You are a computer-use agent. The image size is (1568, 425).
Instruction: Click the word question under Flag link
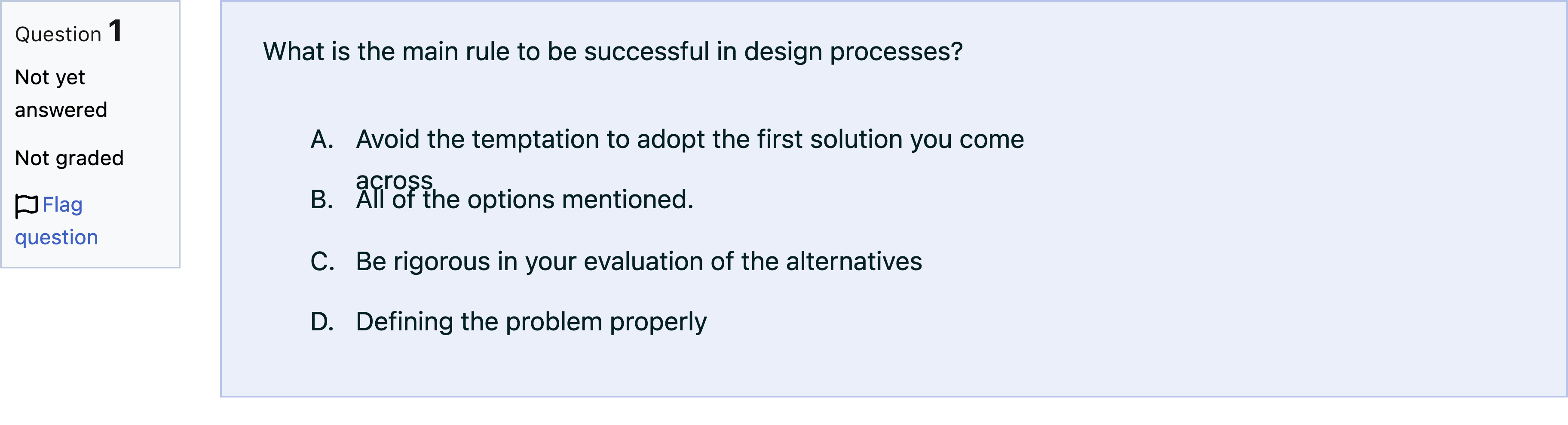click(57, 237)
